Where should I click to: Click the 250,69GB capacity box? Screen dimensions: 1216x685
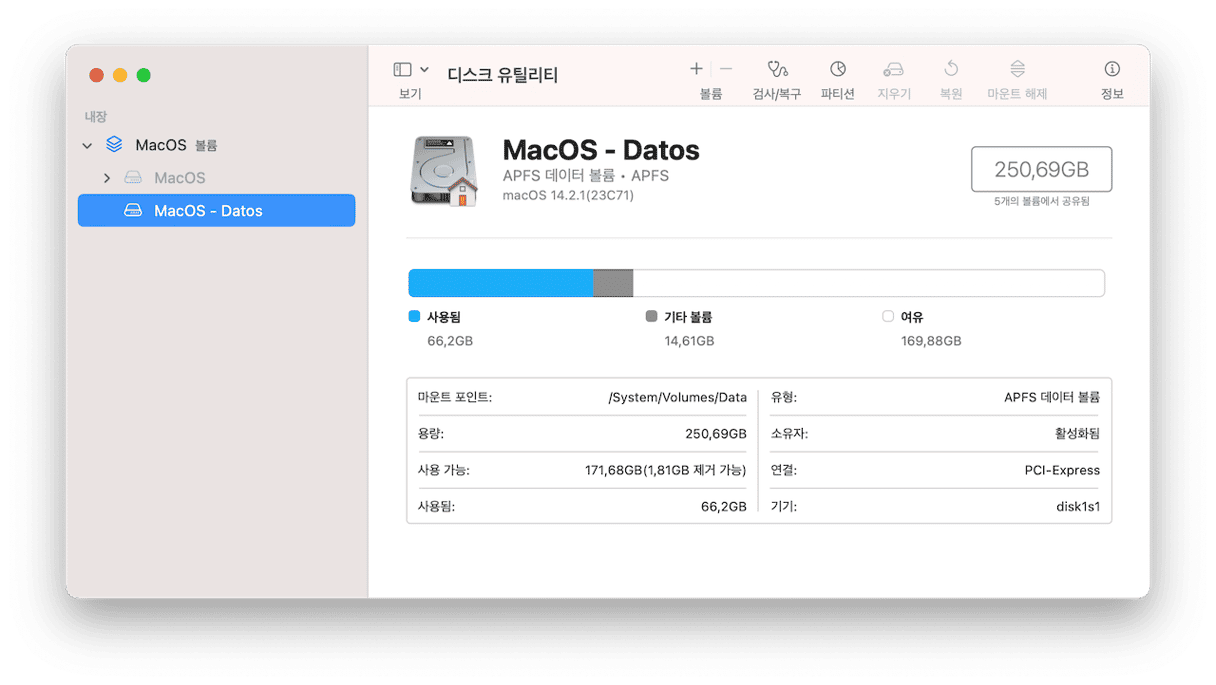(1041, 169)
